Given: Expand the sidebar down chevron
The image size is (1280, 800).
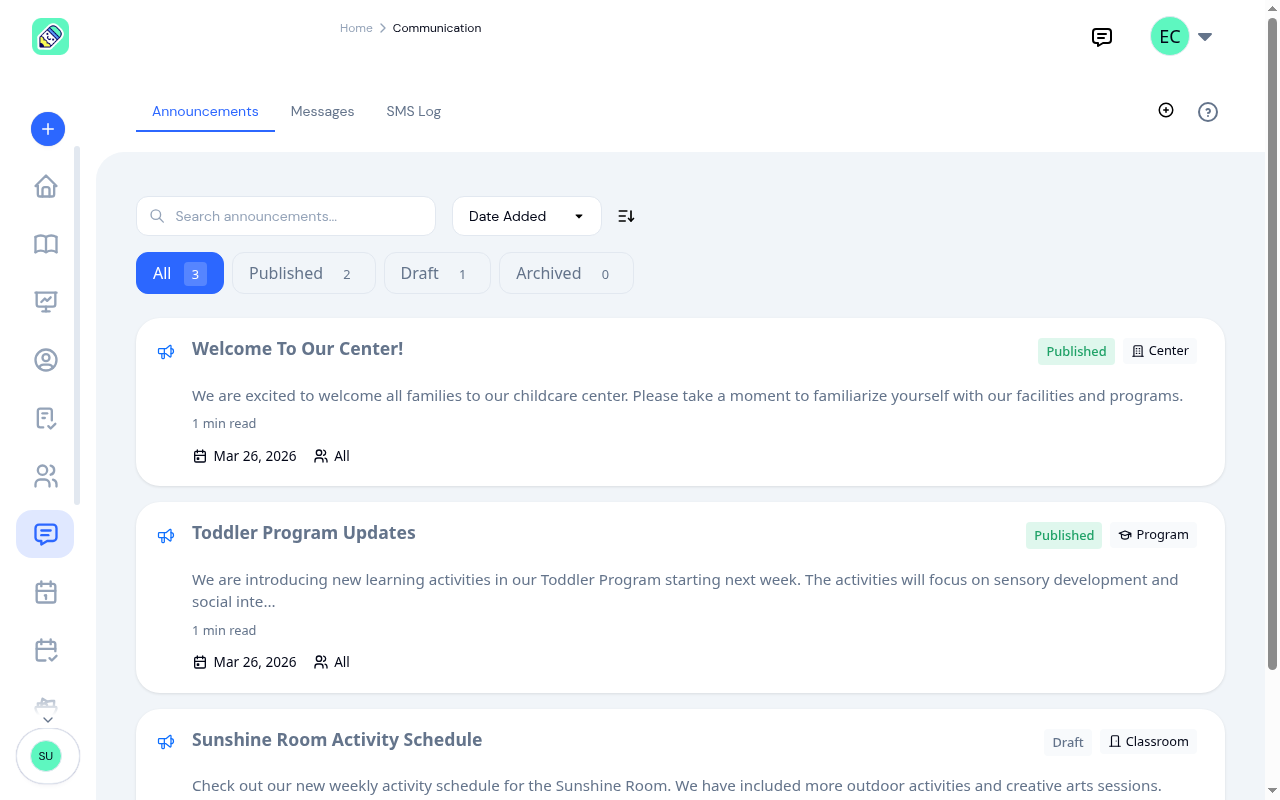Looking at the screenshot, I should [x=48, y=719].
